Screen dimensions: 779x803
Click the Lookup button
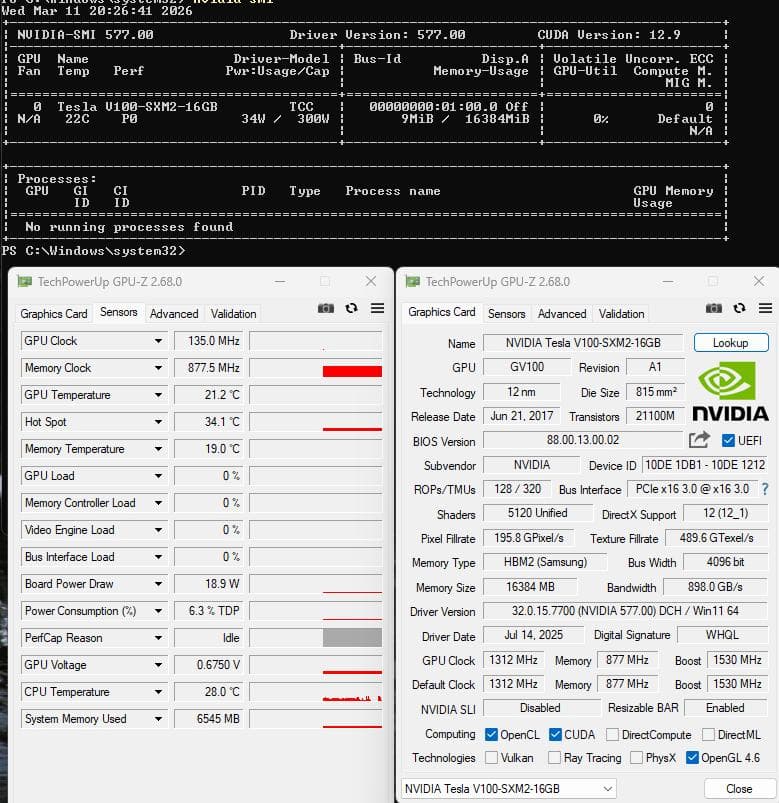pos(731,343)
